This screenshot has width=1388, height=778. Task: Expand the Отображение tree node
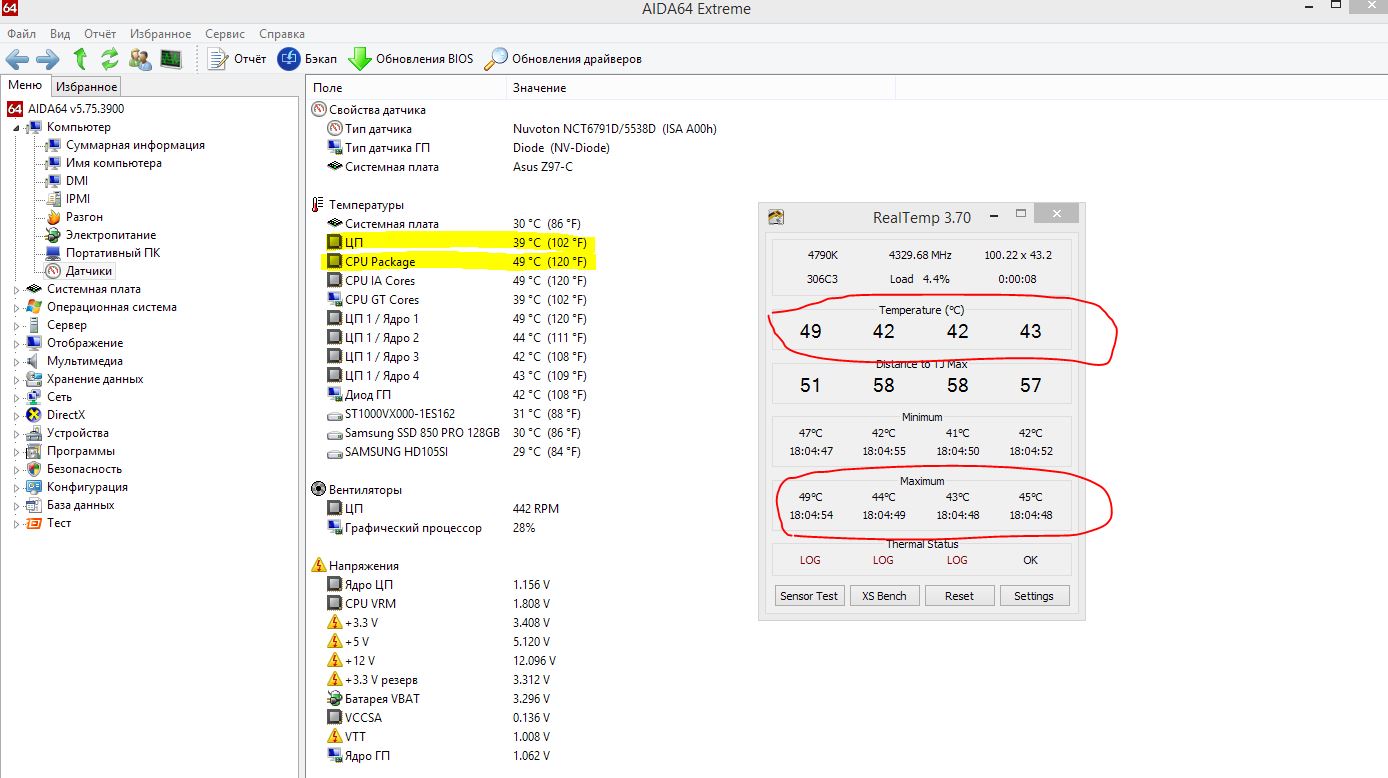coord(17,343)
